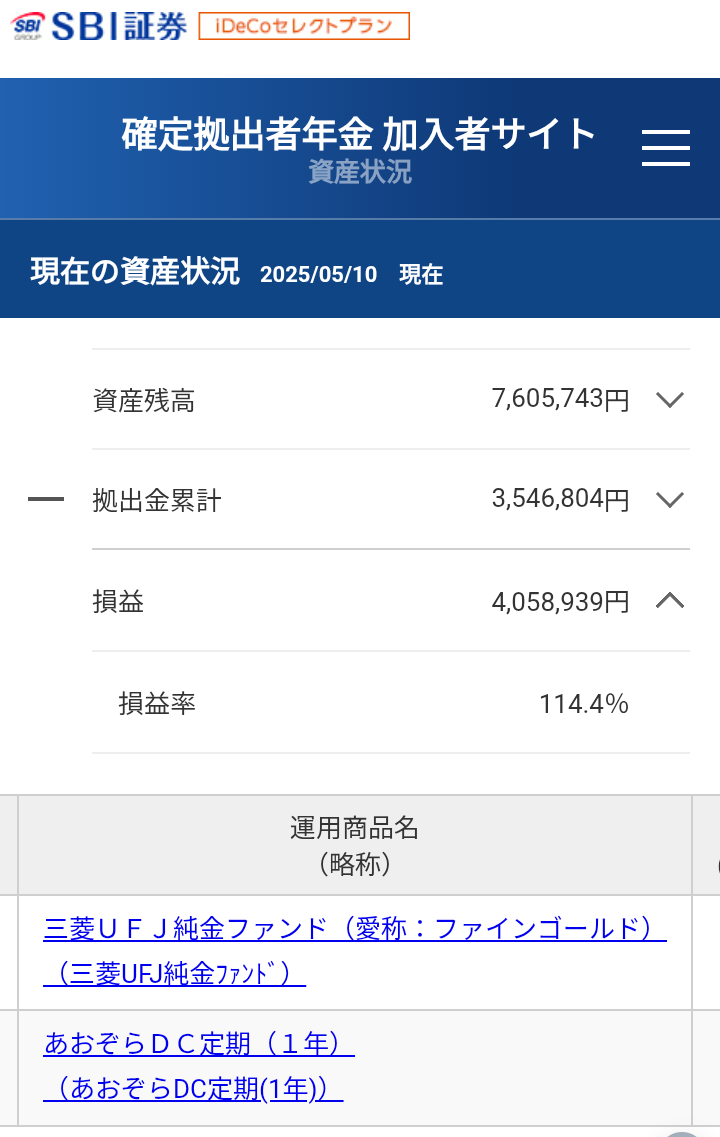Select the 資産残高 row label

(x=143, y=401)
